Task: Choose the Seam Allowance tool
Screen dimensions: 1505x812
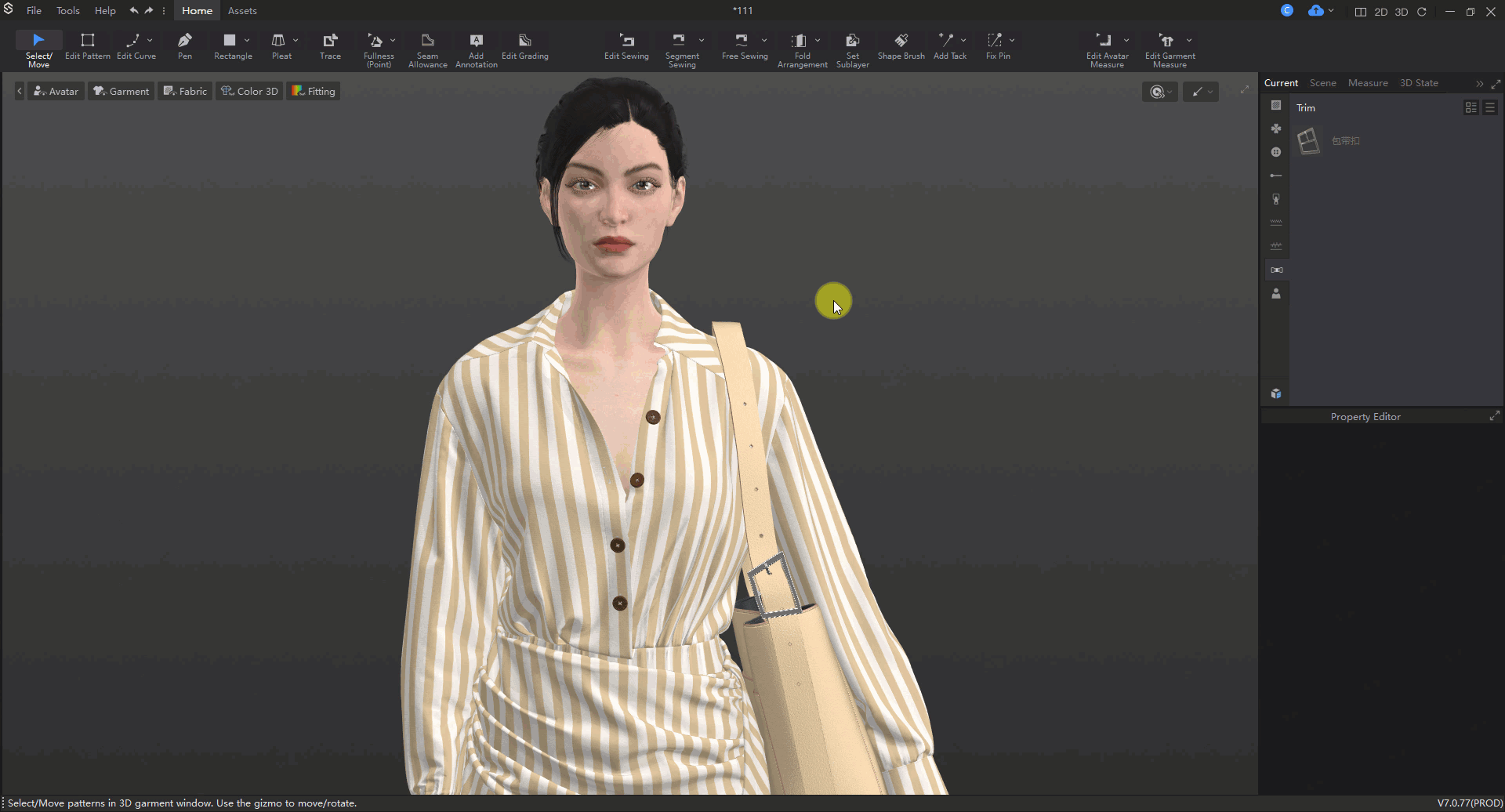Action: click(427, 50)
